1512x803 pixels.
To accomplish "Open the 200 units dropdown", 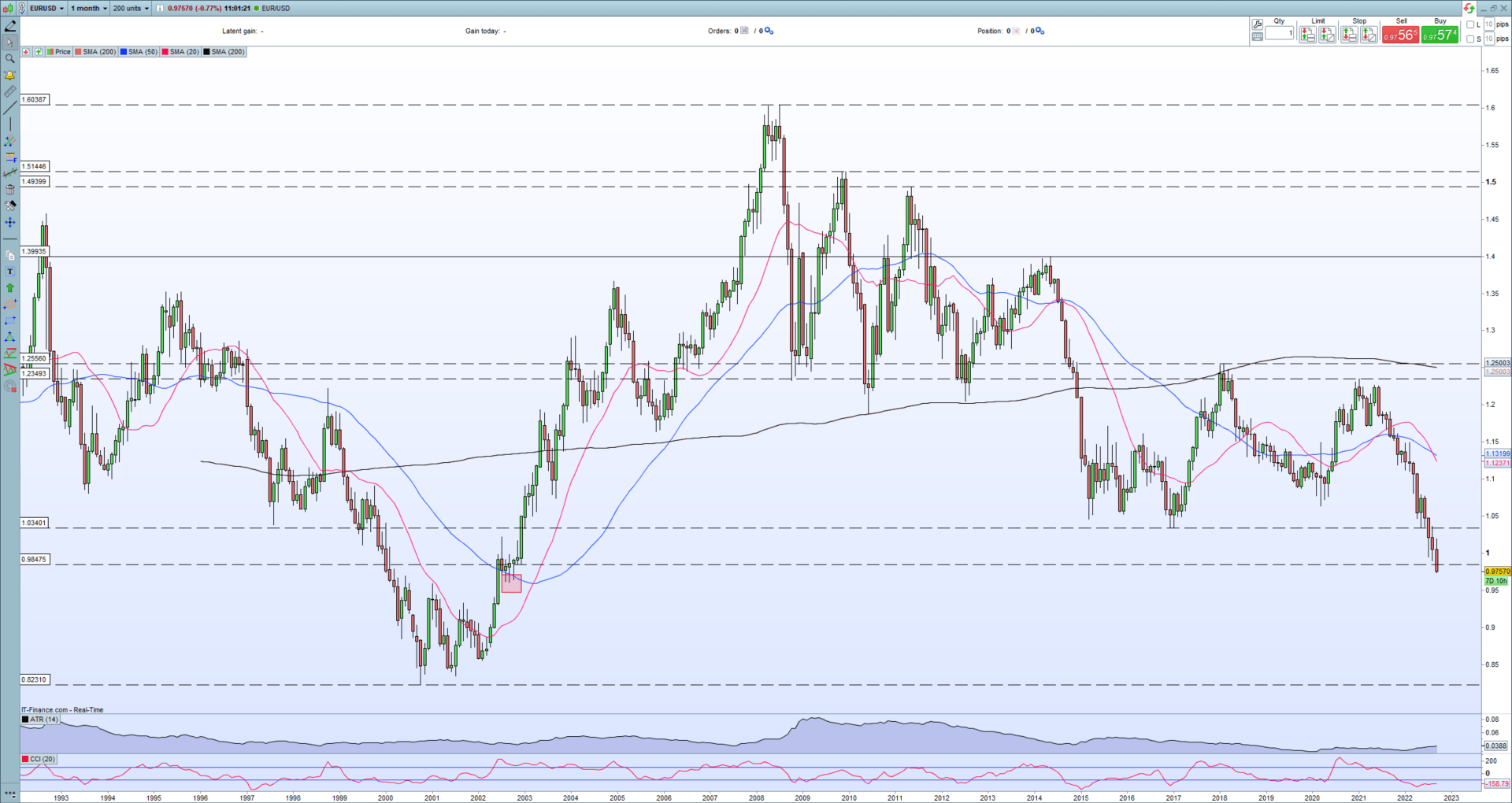I will click(131, 8).
